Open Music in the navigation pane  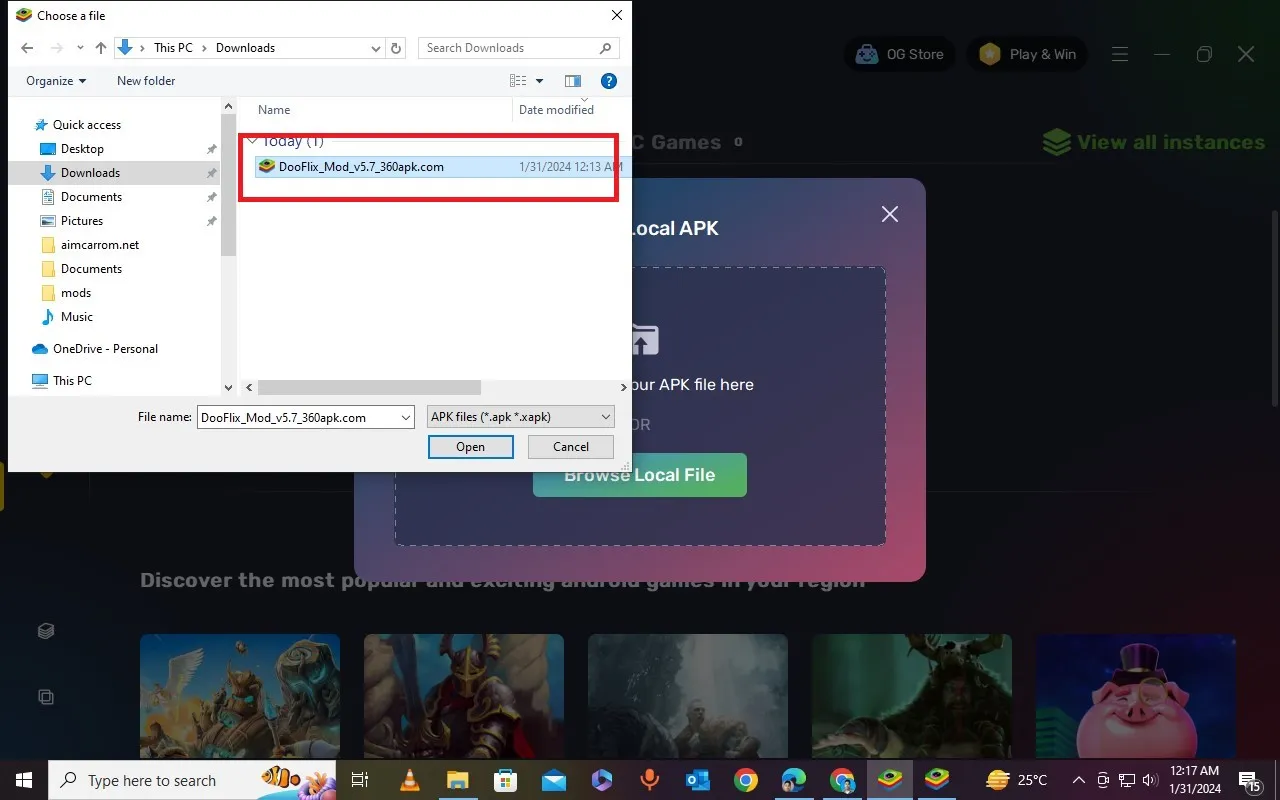click(x=77, y=317)
